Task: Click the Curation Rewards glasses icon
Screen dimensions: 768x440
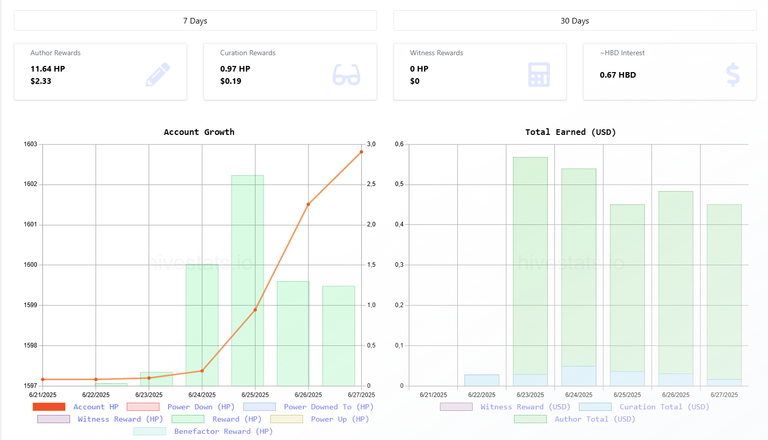Action: click(x=346, y=74)
